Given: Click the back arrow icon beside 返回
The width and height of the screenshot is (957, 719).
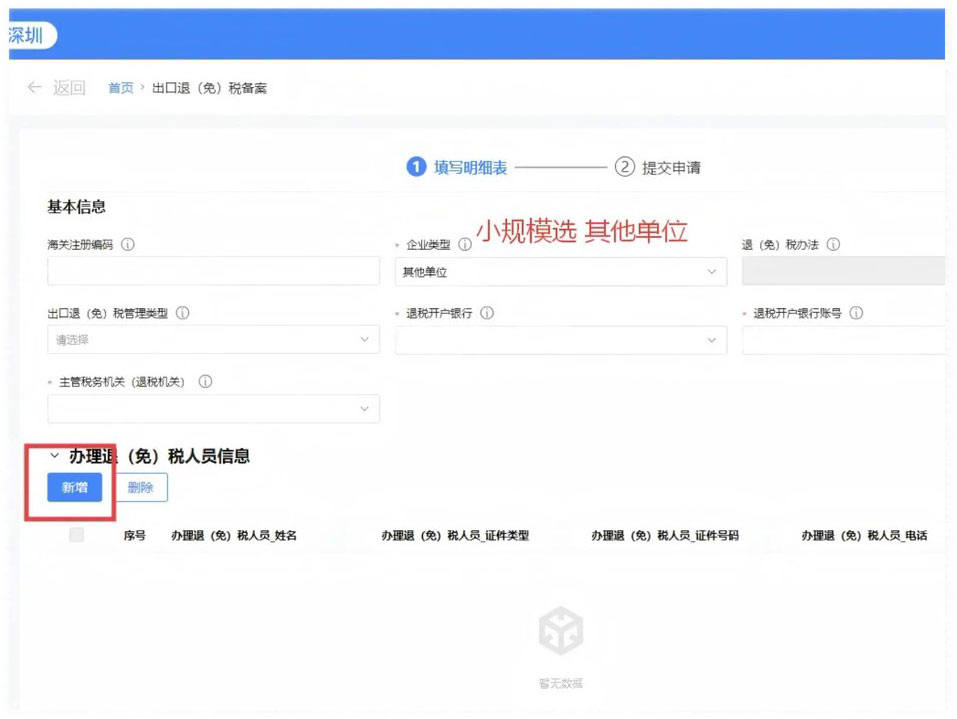Looking at the screenshot, I should (32, 88).
